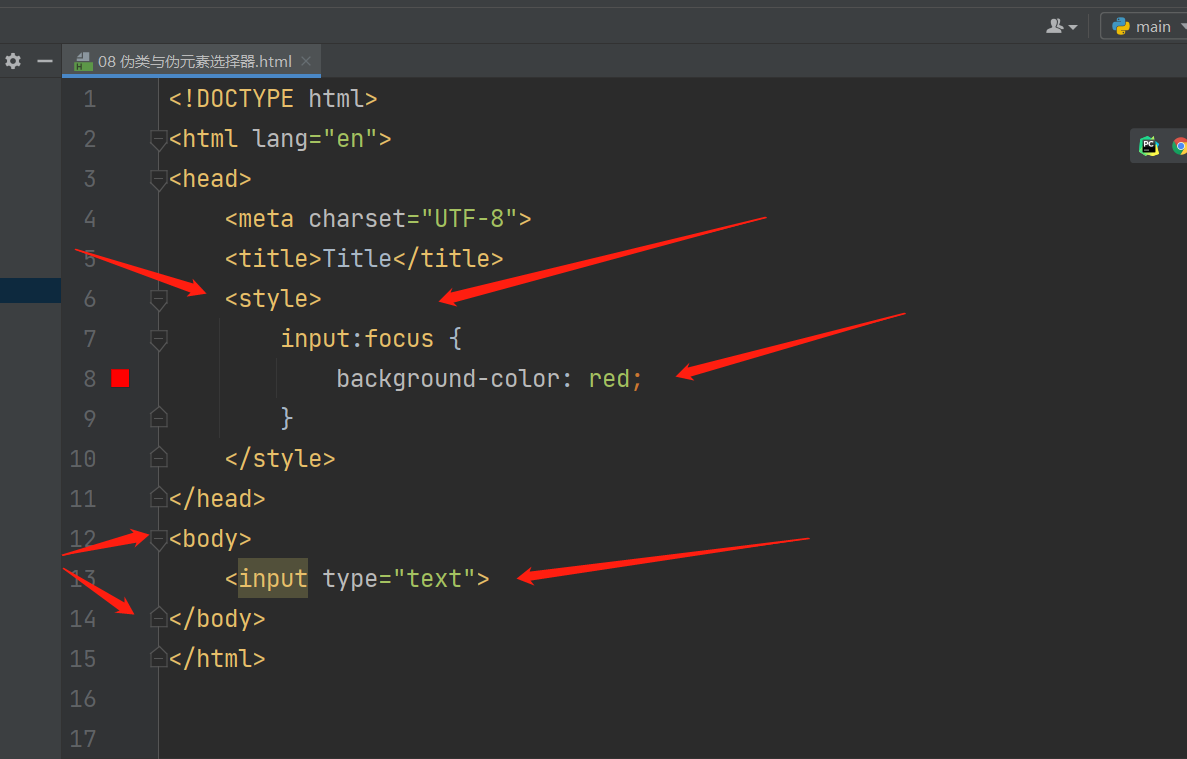Image resolution: width=1187 pixels, height=759 pixels.
Task: Click the red value on line 8
Action: coord(609,378)
